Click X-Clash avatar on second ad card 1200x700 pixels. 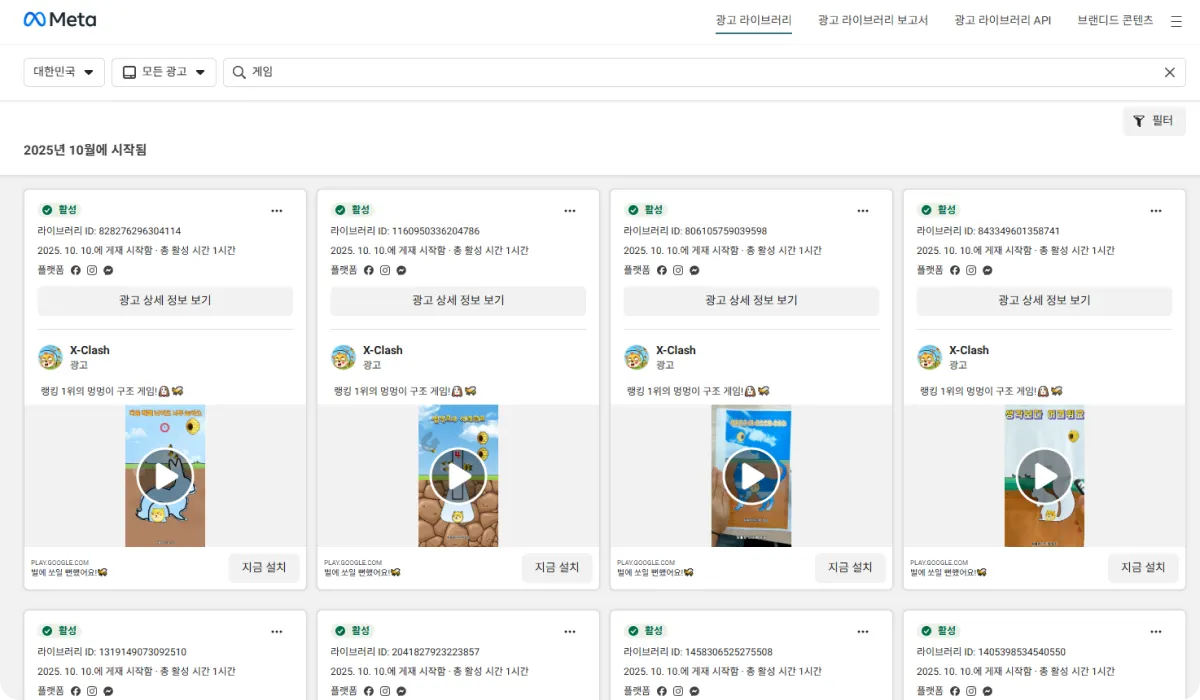(343, 357)
